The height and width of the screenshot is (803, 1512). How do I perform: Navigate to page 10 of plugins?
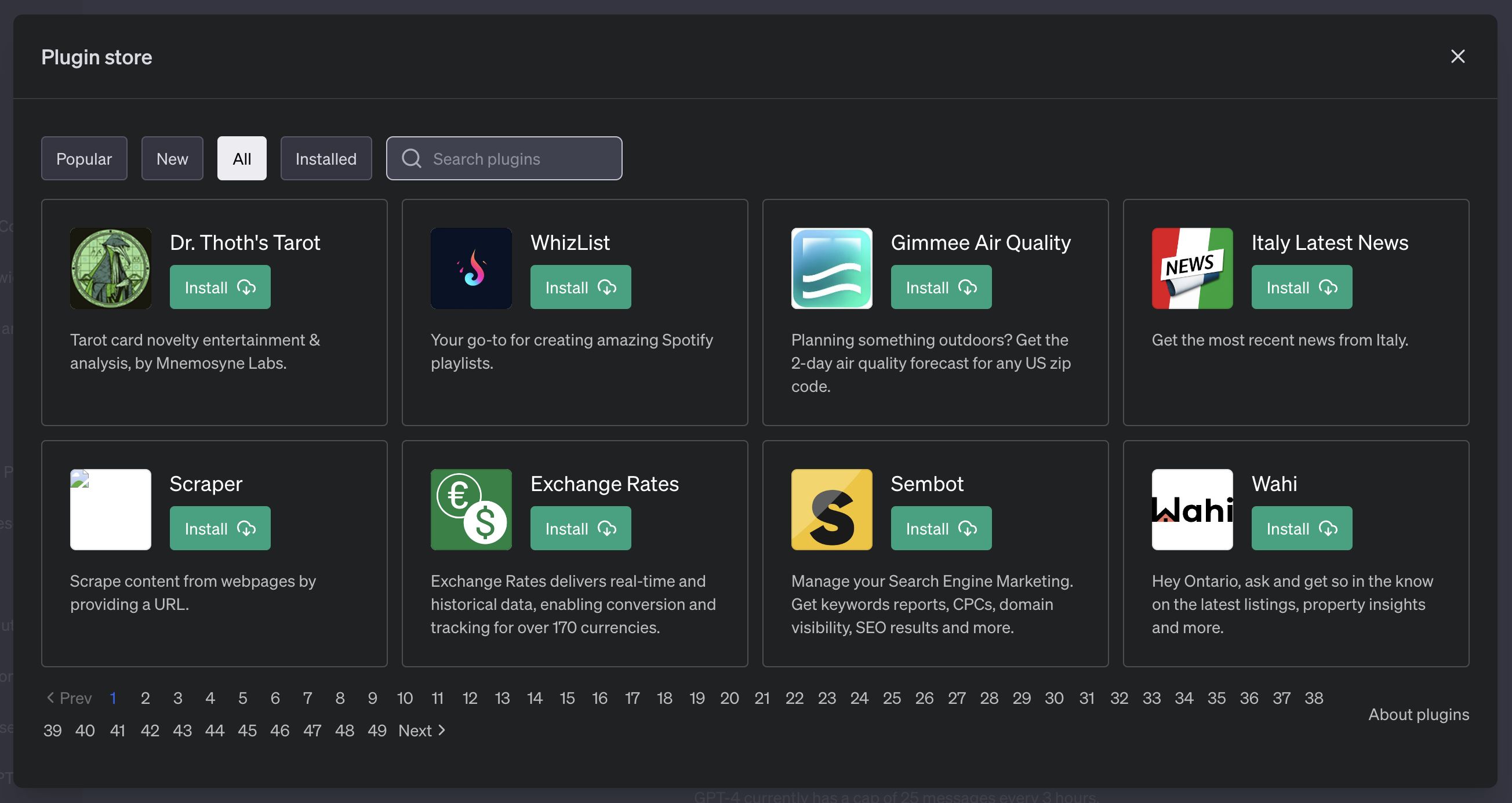[404, 697]
